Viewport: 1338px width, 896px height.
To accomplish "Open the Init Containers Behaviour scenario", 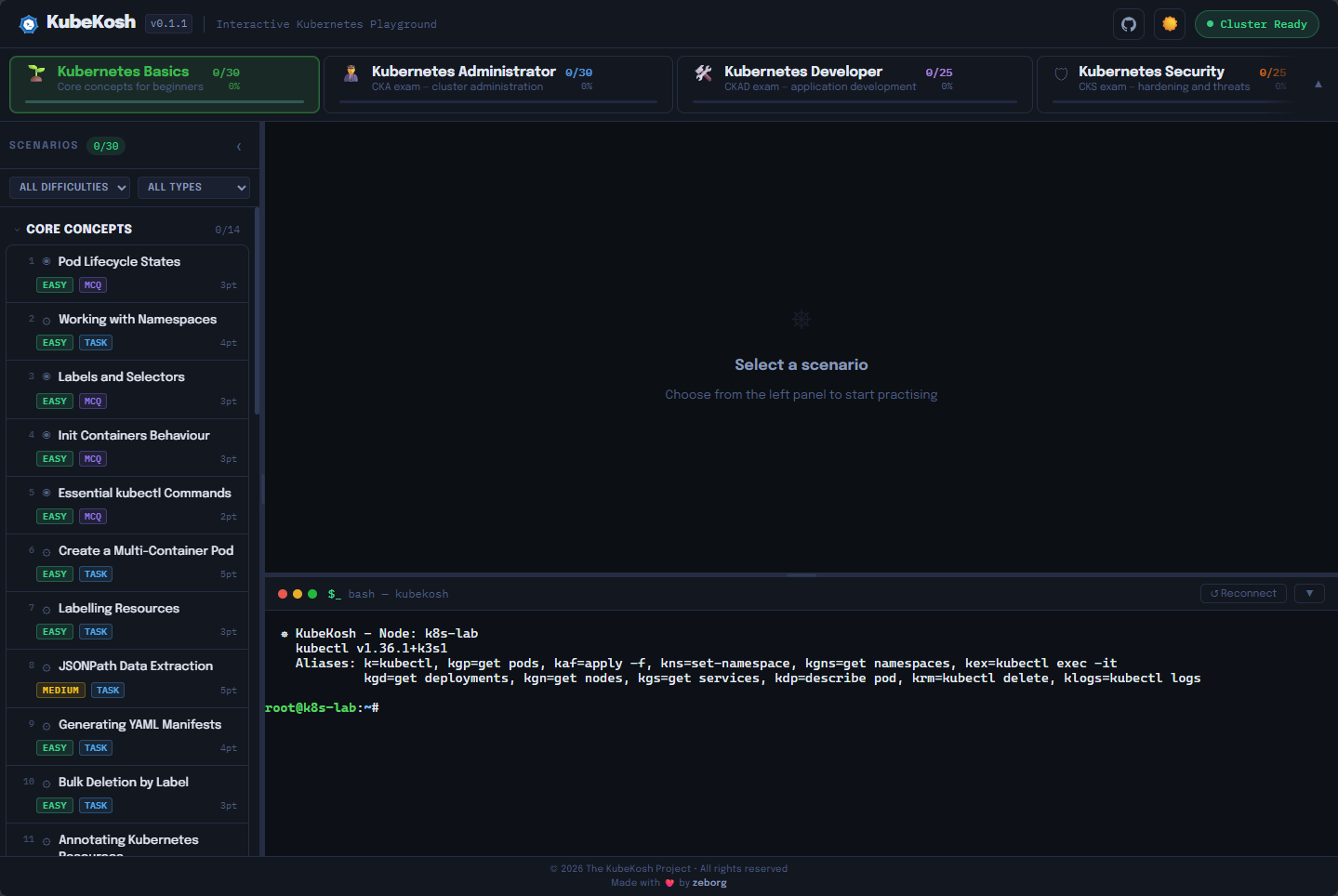I will (127, 447).
